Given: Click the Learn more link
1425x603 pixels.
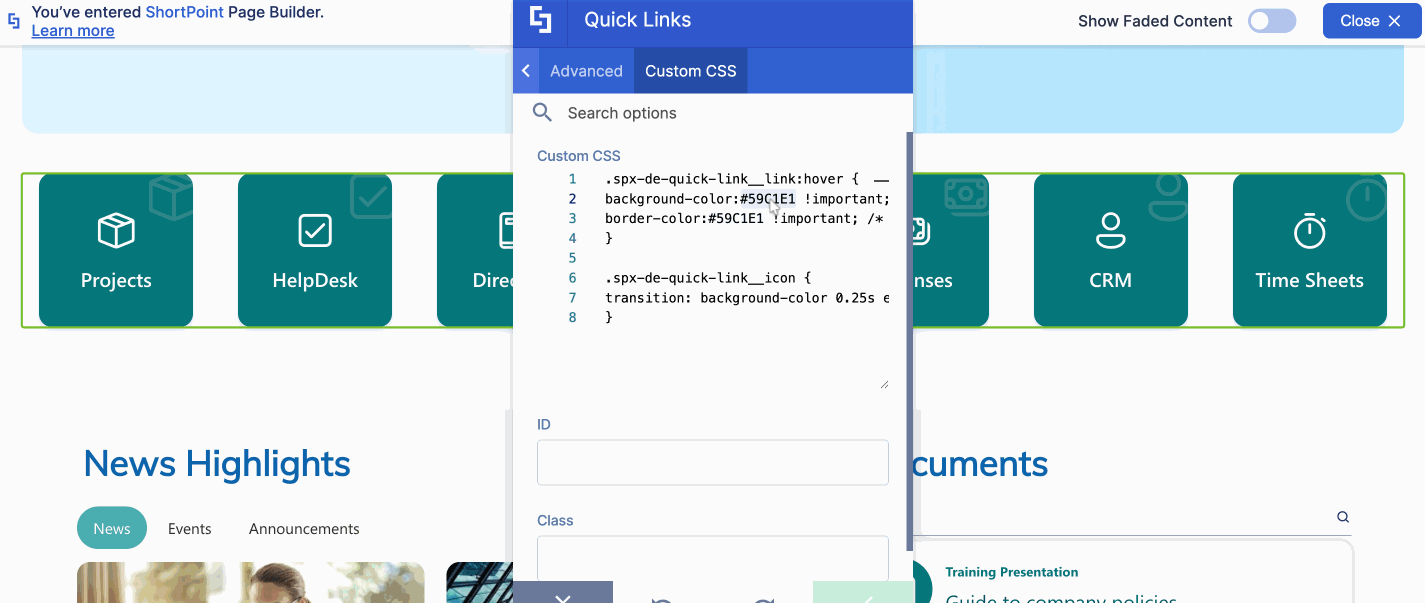Looking at the screenshot, I should coord(72,30).
